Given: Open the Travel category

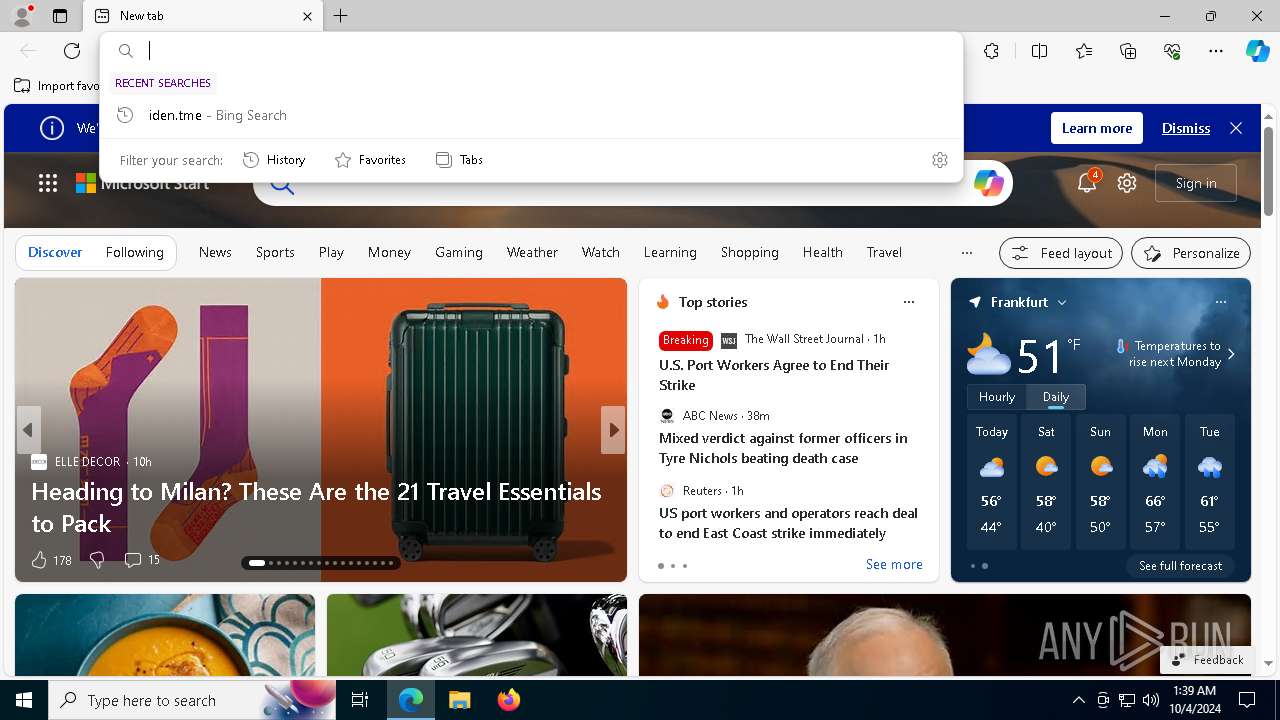Looking at the screenshot, I should (x=884, y=252).
